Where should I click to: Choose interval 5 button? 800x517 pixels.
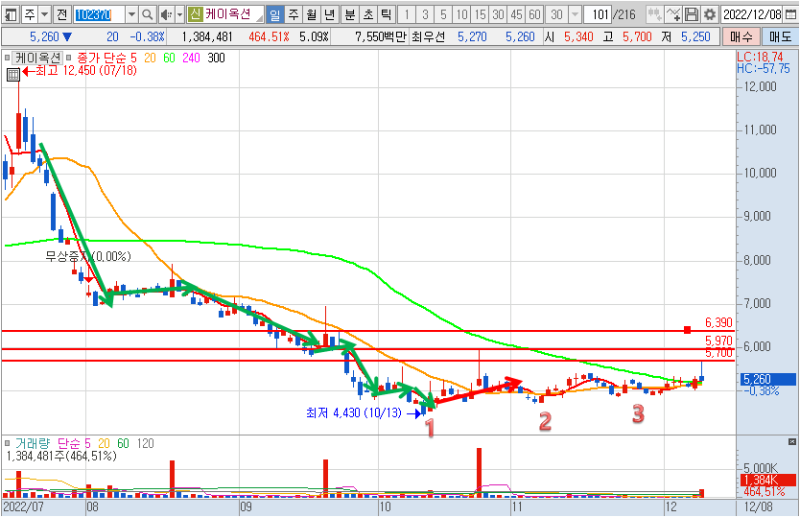point(443,14)
